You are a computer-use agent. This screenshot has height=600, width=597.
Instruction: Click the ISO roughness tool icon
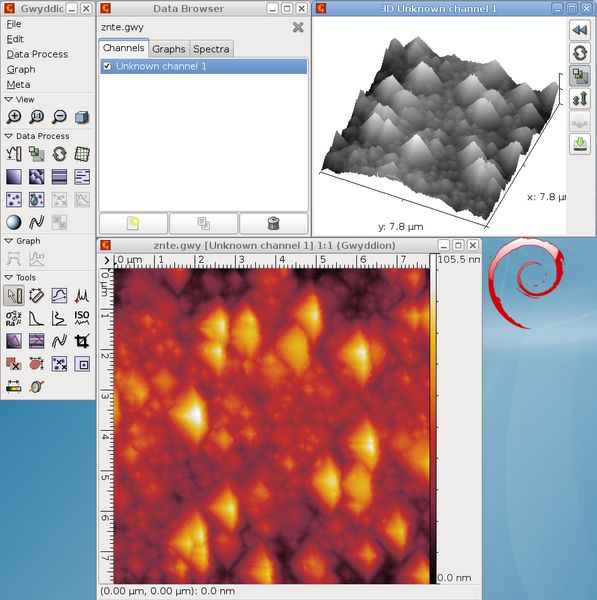coord(82,318)
